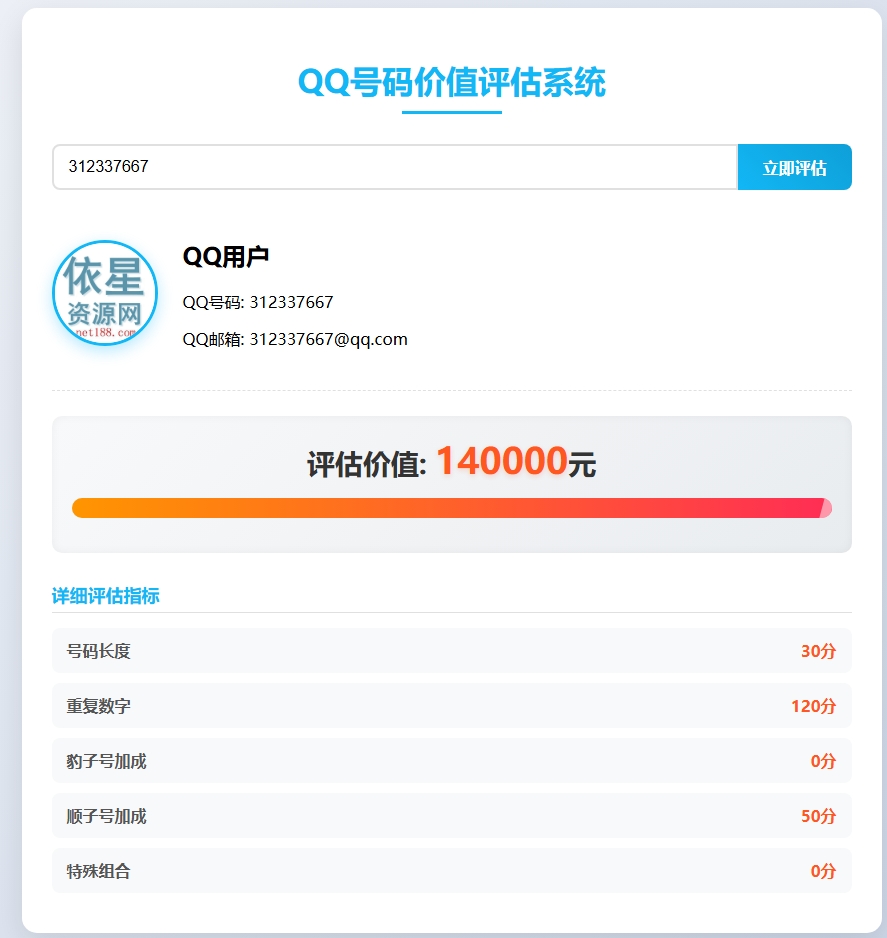Click the QQ号码: 312337667 line
Viewport: 887px width, 938px height.
point(258,302)
